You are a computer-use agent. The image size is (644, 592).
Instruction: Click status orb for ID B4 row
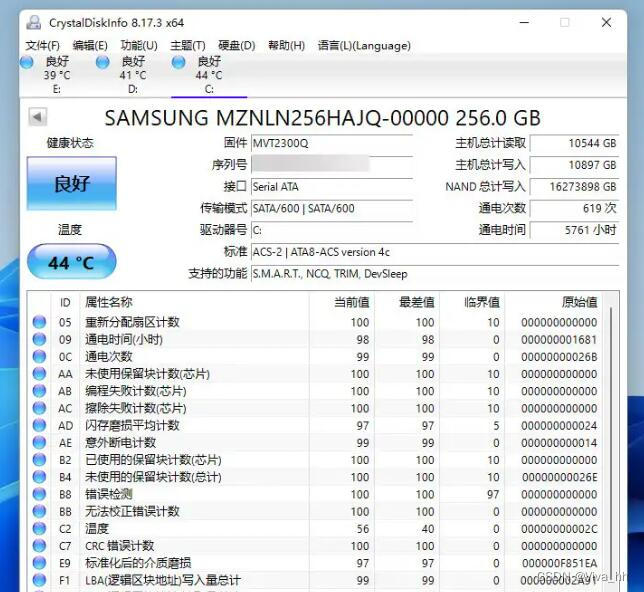(39, 477)
